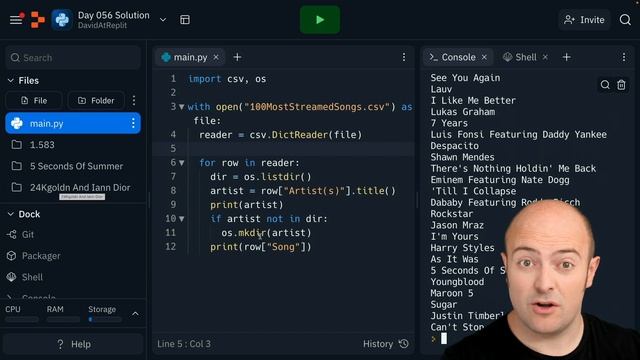Screen dimensions: 640x360
Task: Click the DavidAtReplit username text
Action: tap(102, 25)
